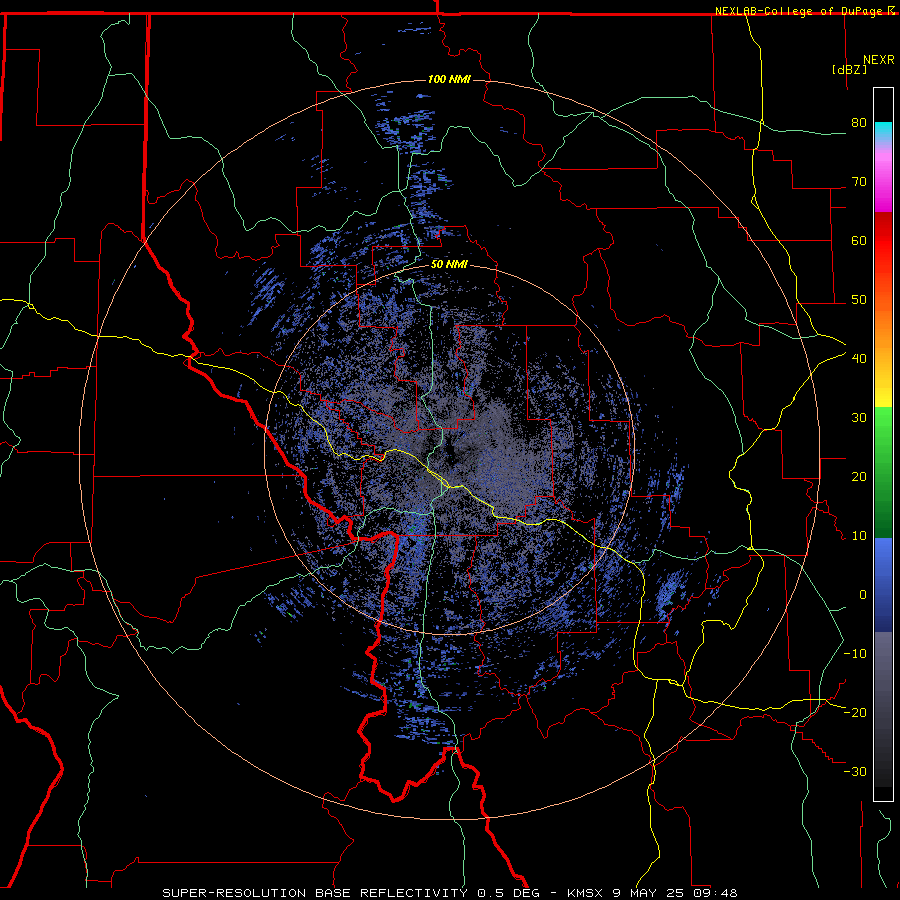Click the red 60 dBZ color band
900x900 pixels.
883,241
